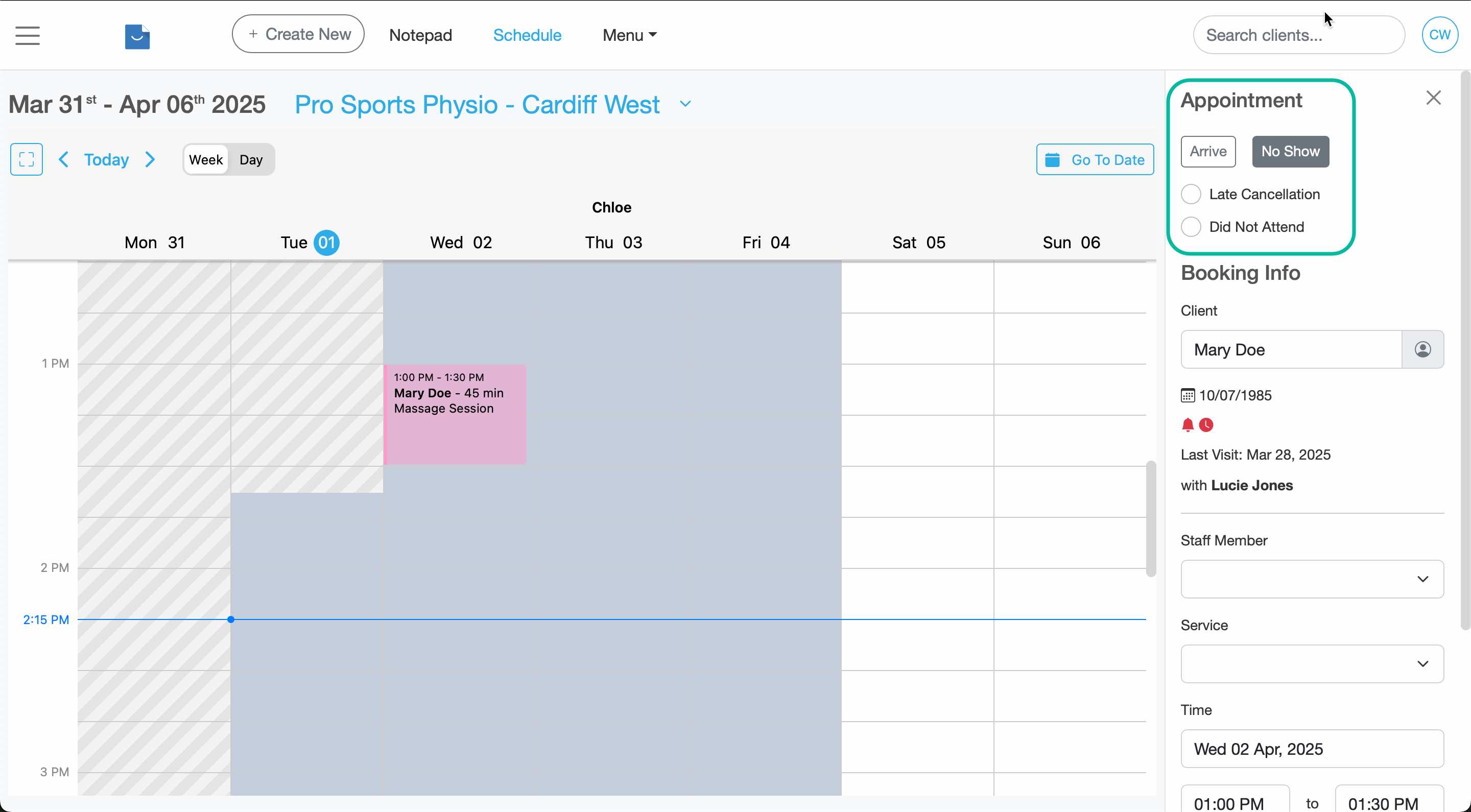The width and height of the screenshot is (1471, 812).
Task: Click the 01:30 PM end time field
Action: point(1389,799)
